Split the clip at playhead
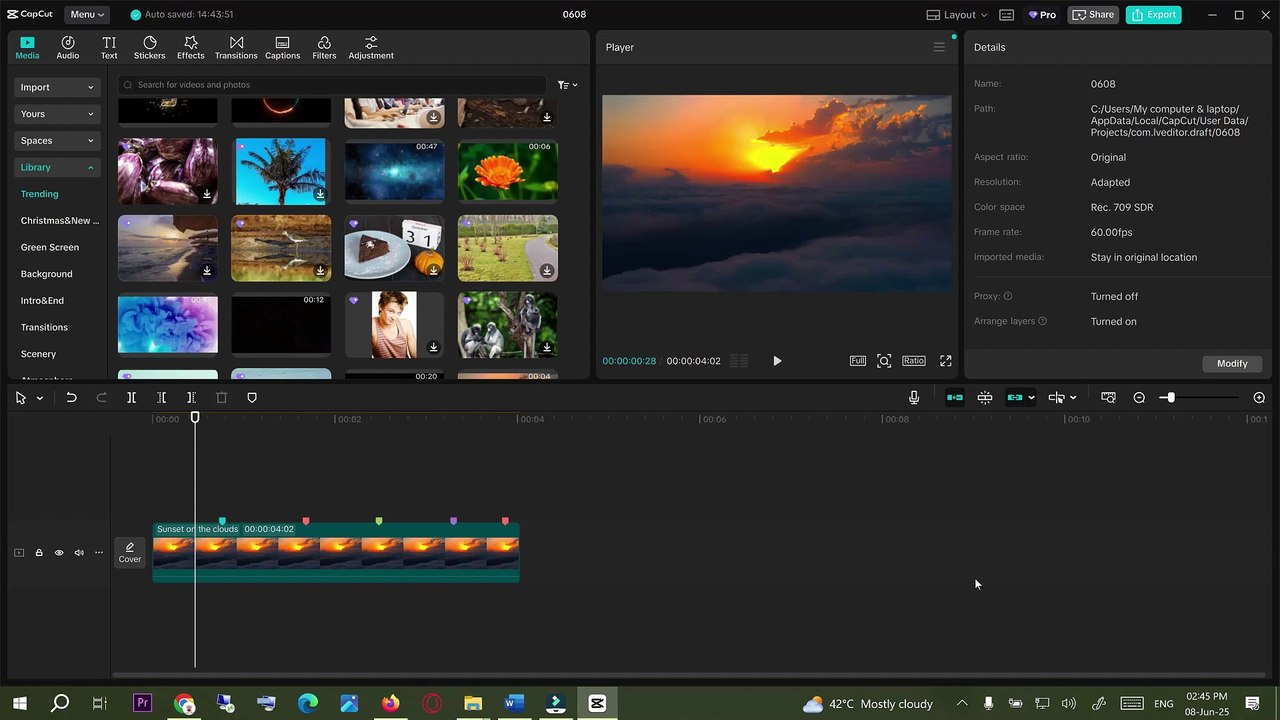The width and height of the screenshot is (1280, 720). point(131,398)
